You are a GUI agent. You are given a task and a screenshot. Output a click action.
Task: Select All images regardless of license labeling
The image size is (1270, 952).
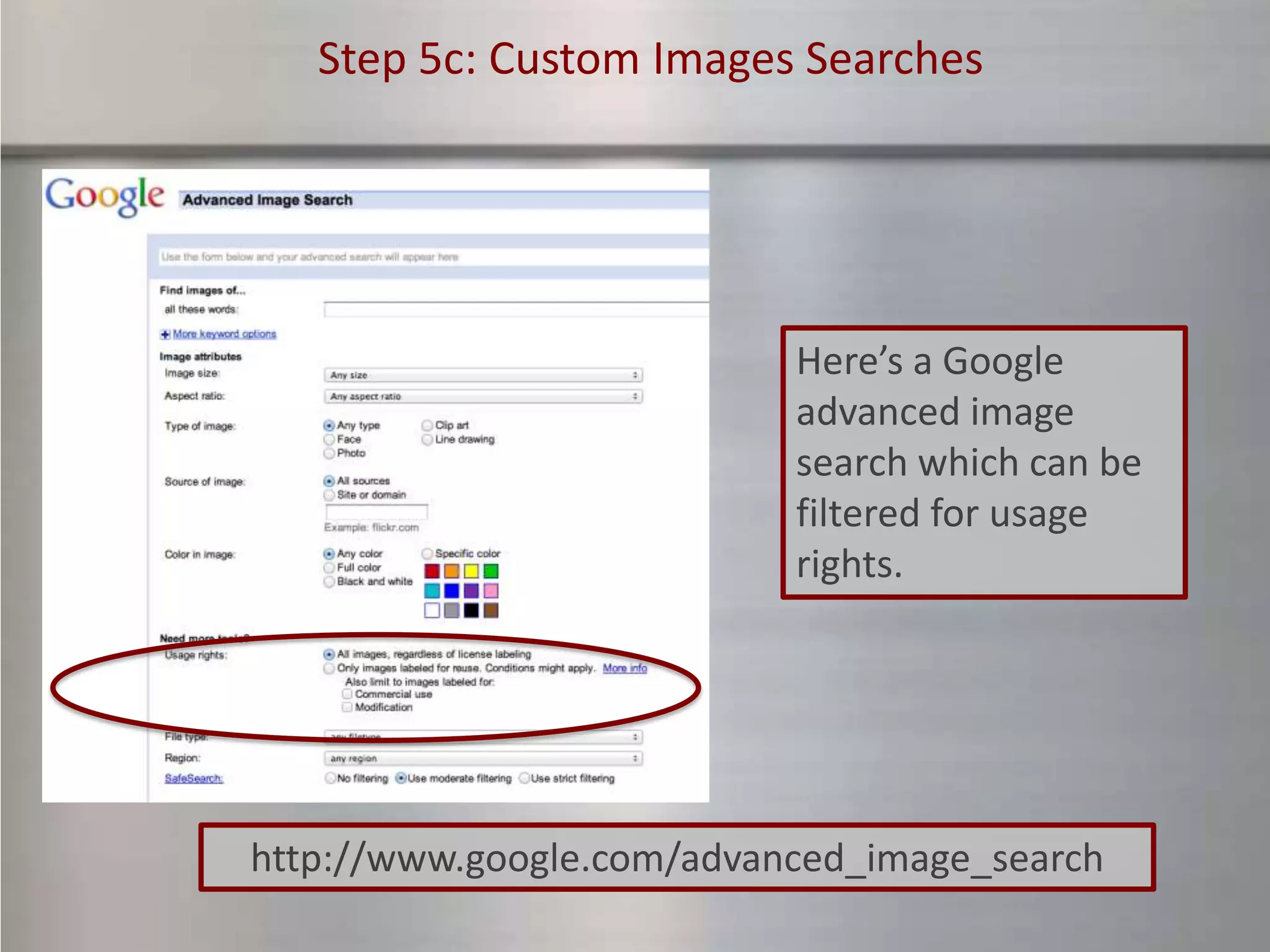[329, 654]
